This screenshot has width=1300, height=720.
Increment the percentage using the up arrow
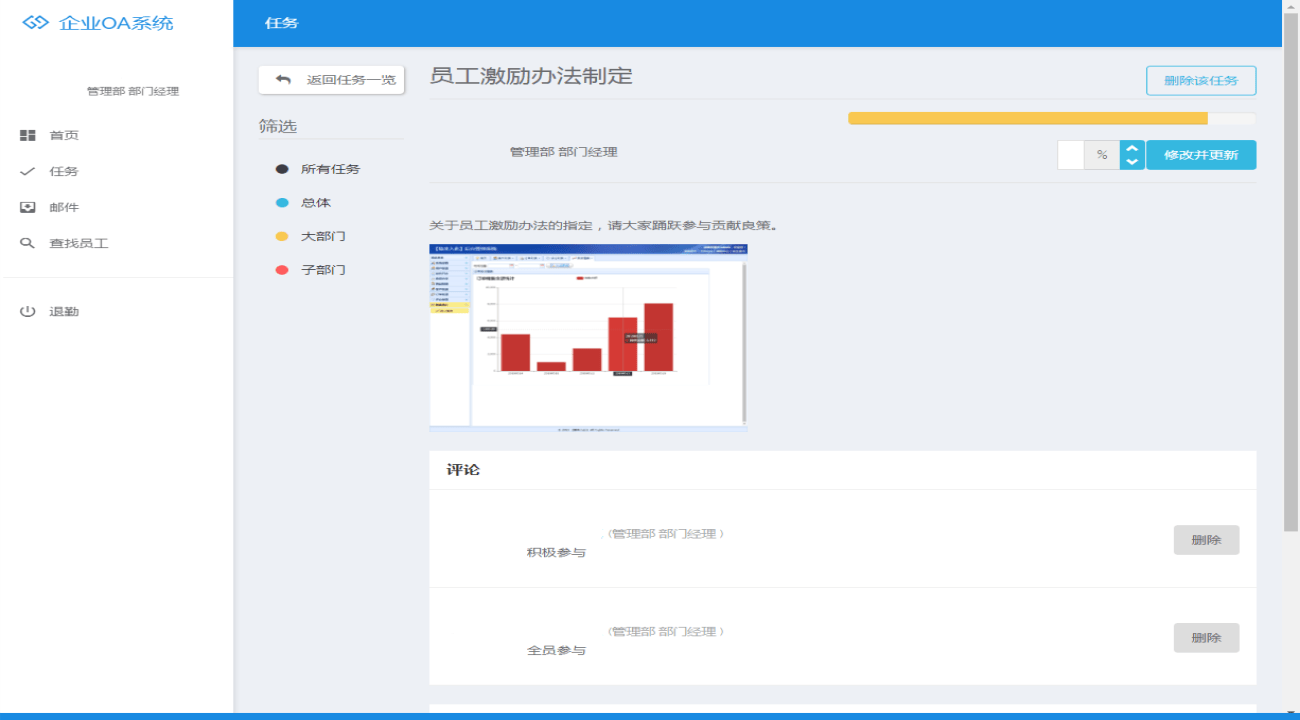[x=1130, y=147]
